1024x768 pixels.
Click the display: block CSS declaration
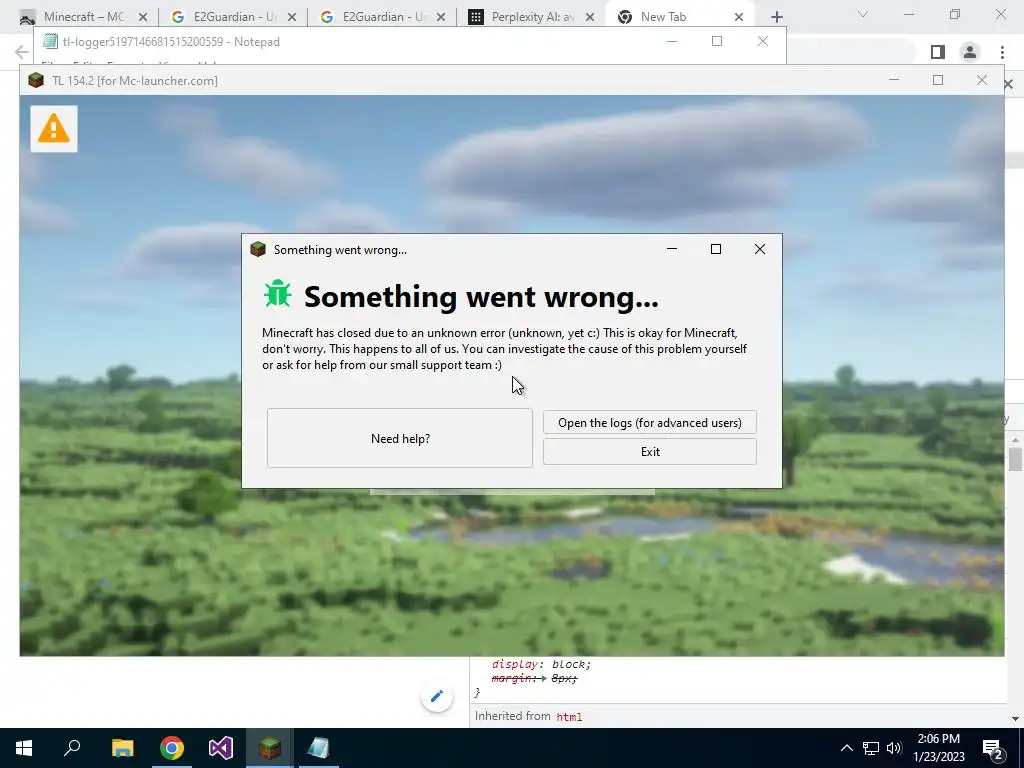click(541, 664)
